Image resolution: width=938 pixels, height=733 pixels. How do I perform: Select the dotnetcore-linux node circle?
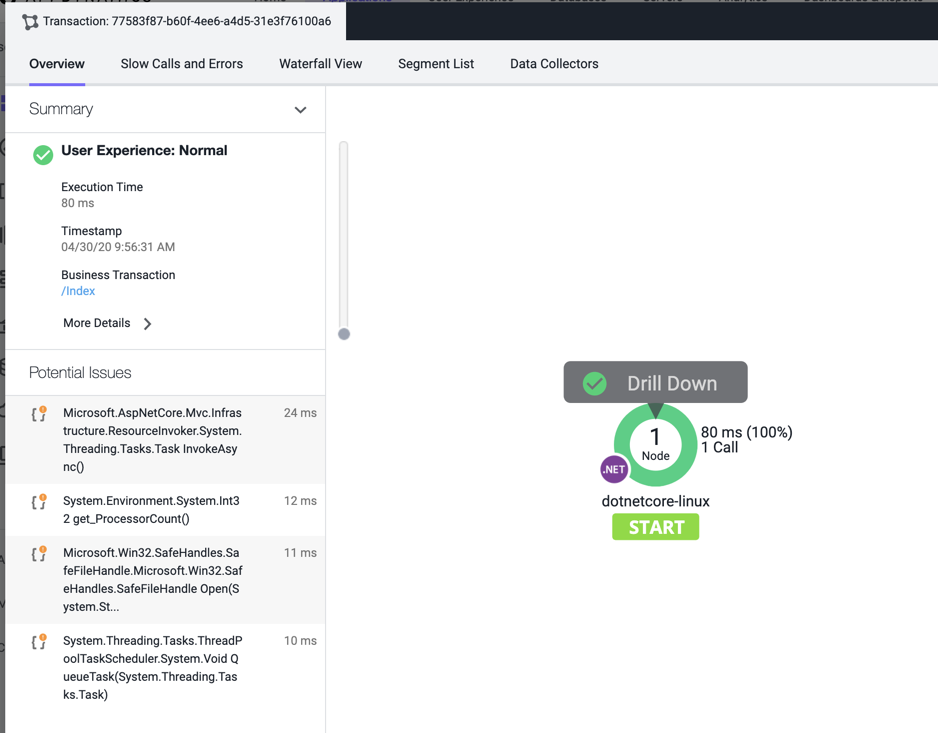point(655,445)
